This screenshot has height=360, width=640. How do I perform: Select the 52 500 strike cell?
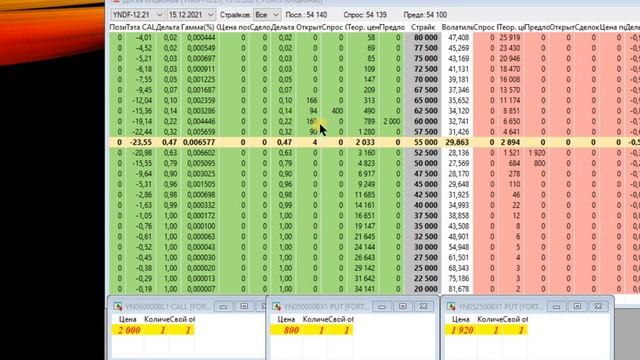(423, 153)
